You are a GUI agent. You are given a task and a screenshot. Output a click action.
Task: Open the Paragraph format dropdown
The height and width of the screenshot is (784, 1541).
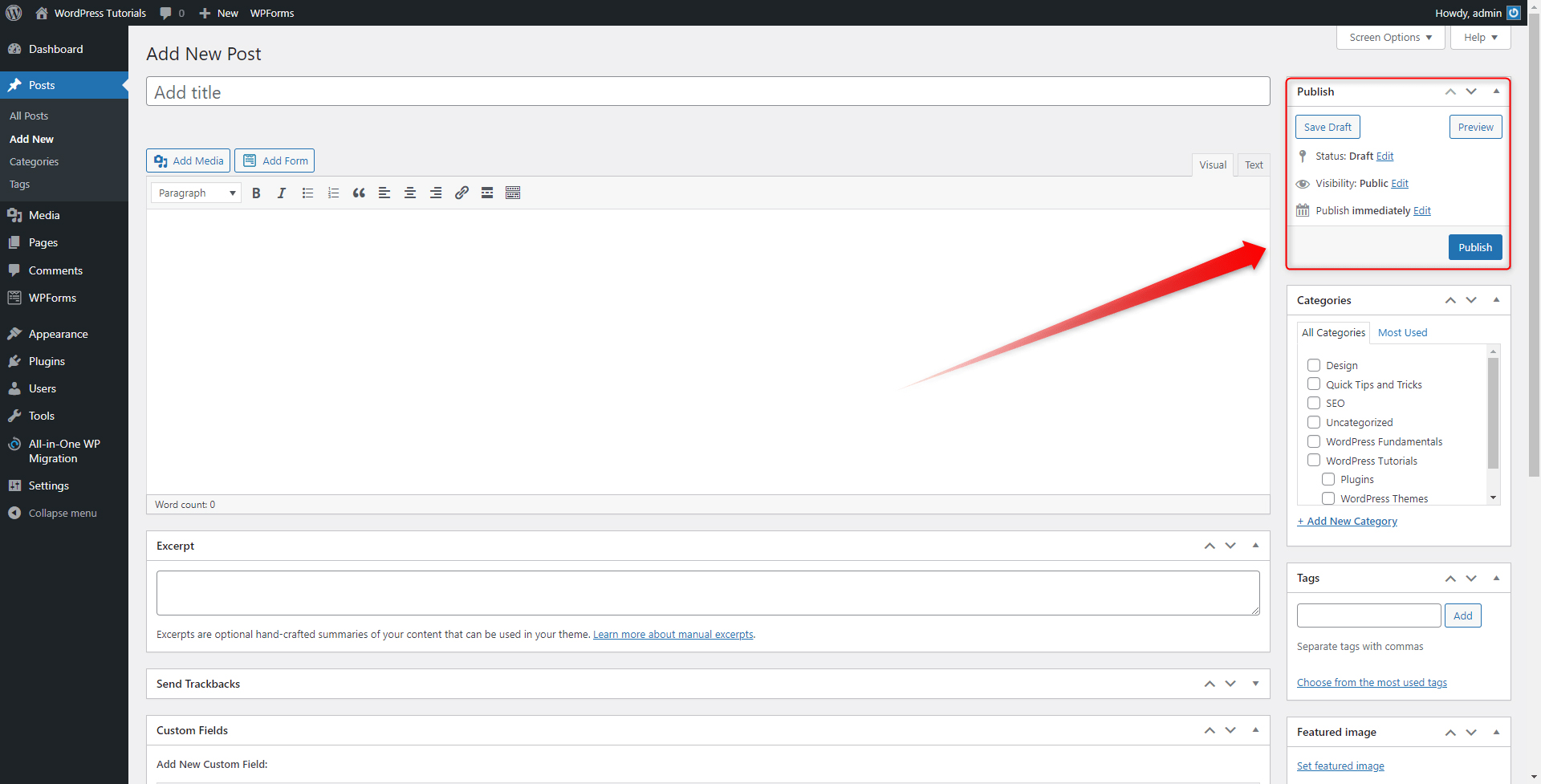[x=197, y=193]
